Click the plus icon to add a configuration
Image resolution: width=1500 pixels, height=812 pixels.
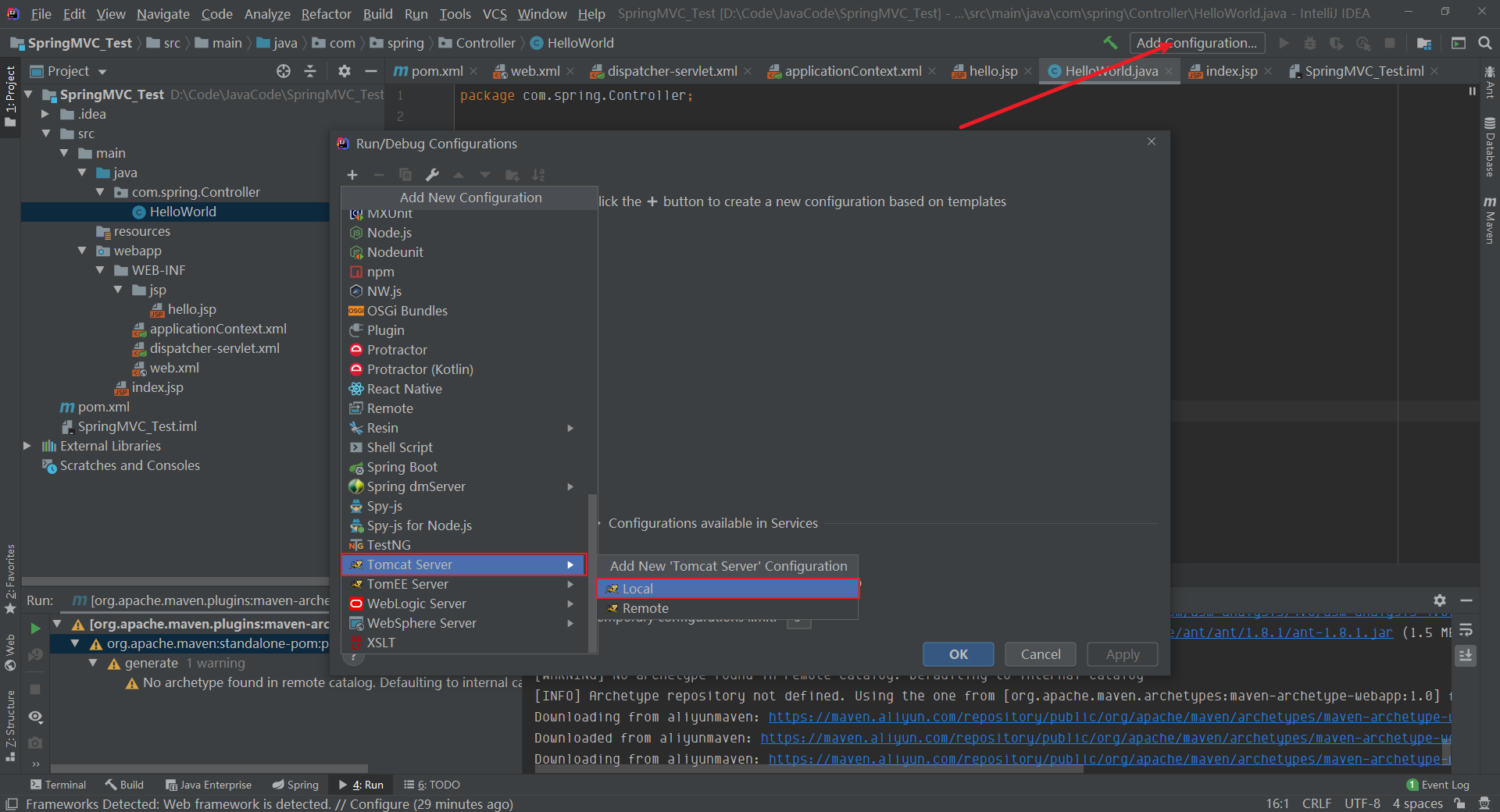pos(352,175)
